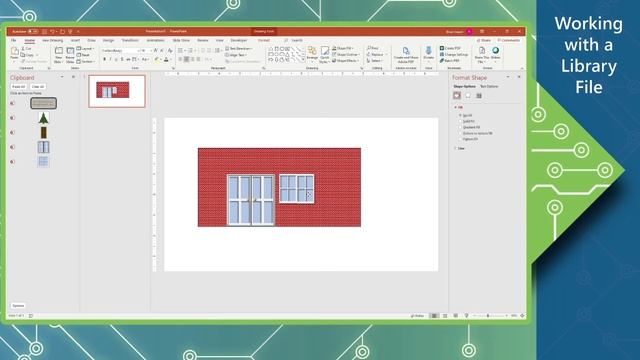Collapse the Fill section
640x360 pixels.
coord(456,107)
